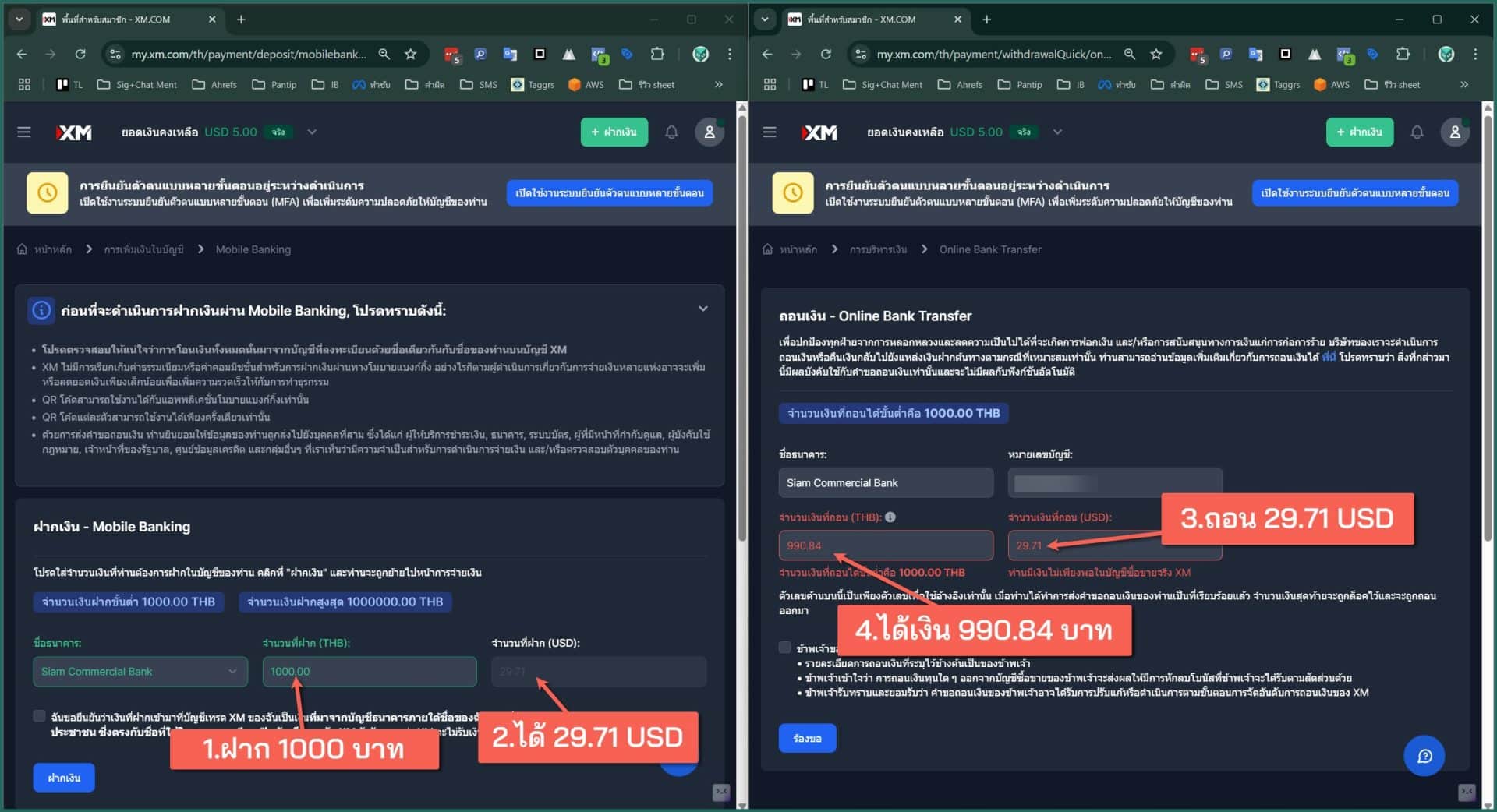The image size is (1497, 812).
Task: Open Pantip bookmark folder in left browser
Action: point(274,84)
